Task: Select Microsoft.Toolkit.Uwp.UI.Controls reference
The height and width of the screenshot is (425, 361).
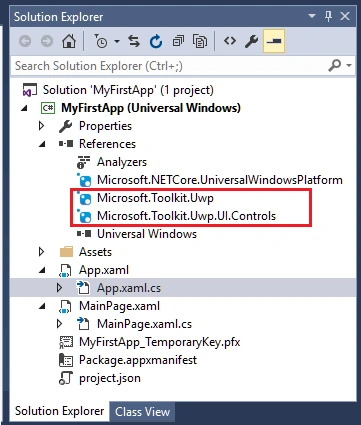Action: tap(186, 216)
